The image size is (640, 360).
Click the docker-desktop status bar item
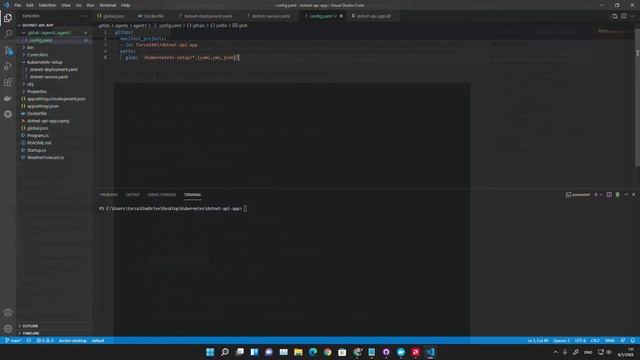point(73,340)
